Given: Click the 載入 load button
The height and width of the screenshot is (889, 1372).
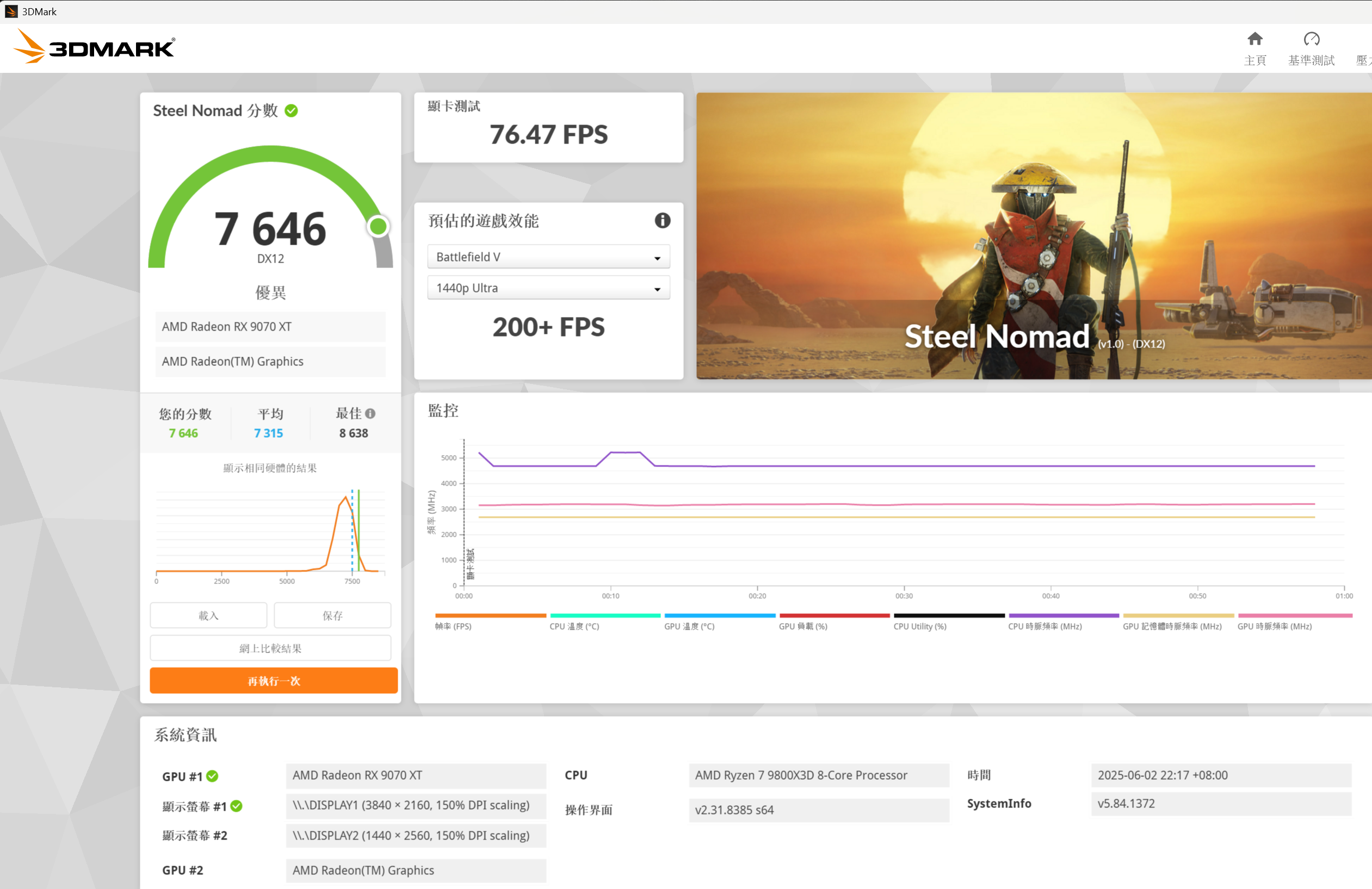Looking at the screenshot, I should pos(208,616).
